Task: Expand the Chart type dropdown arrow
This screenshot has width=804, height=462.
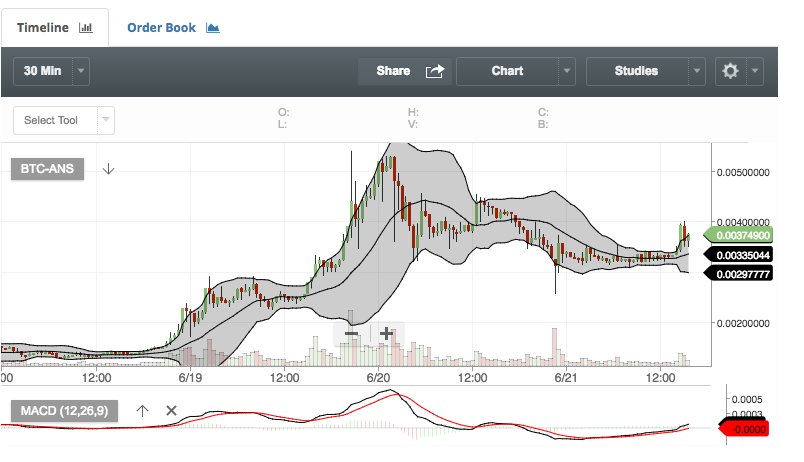Action: point(567,71)
